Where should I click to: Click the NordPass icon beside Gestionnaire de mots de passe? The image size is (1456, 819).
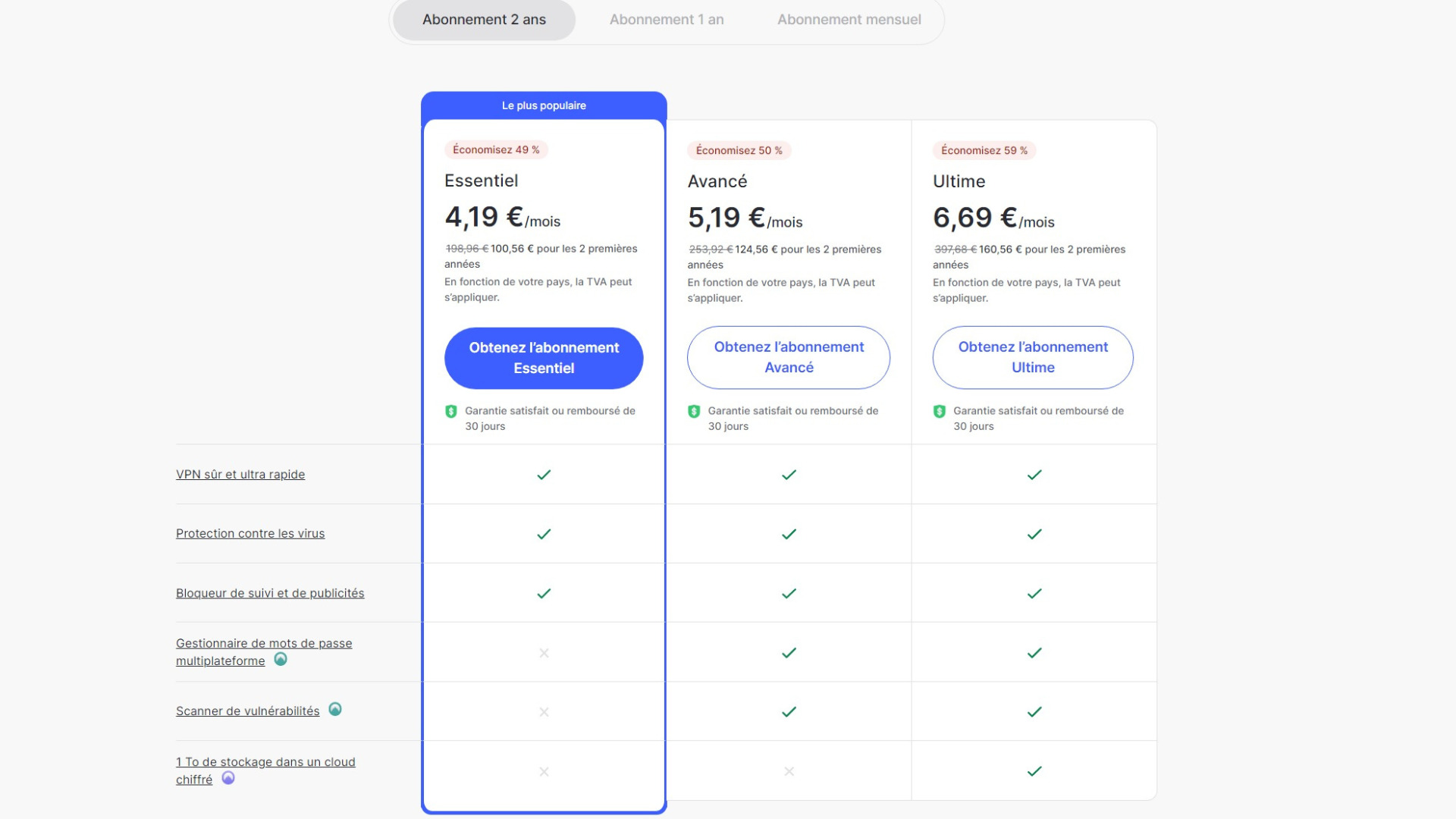pyautogui.click(x=281, y=659)
